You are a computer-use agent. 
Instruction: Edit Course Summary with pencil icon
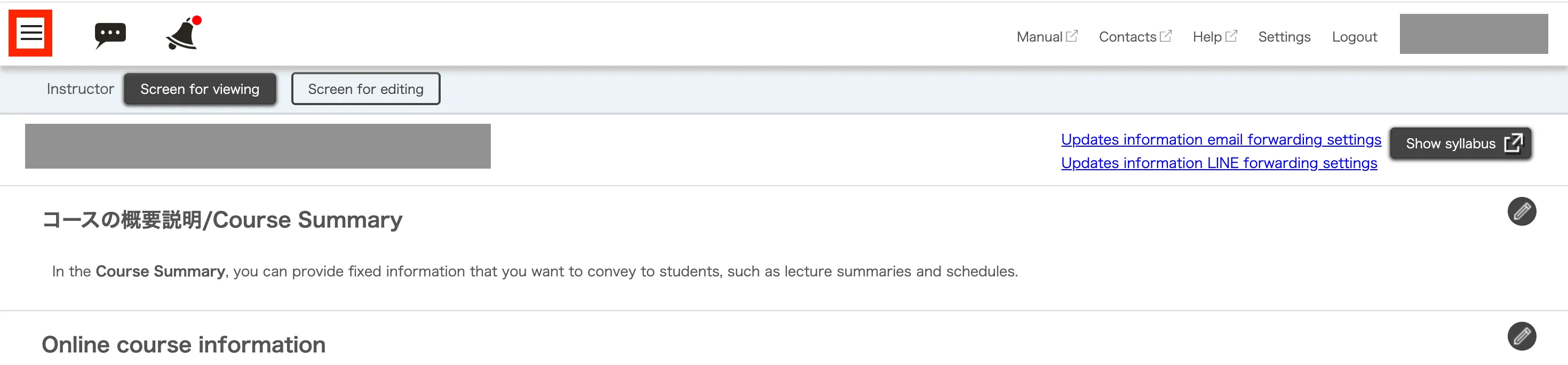click(1521, 212)
